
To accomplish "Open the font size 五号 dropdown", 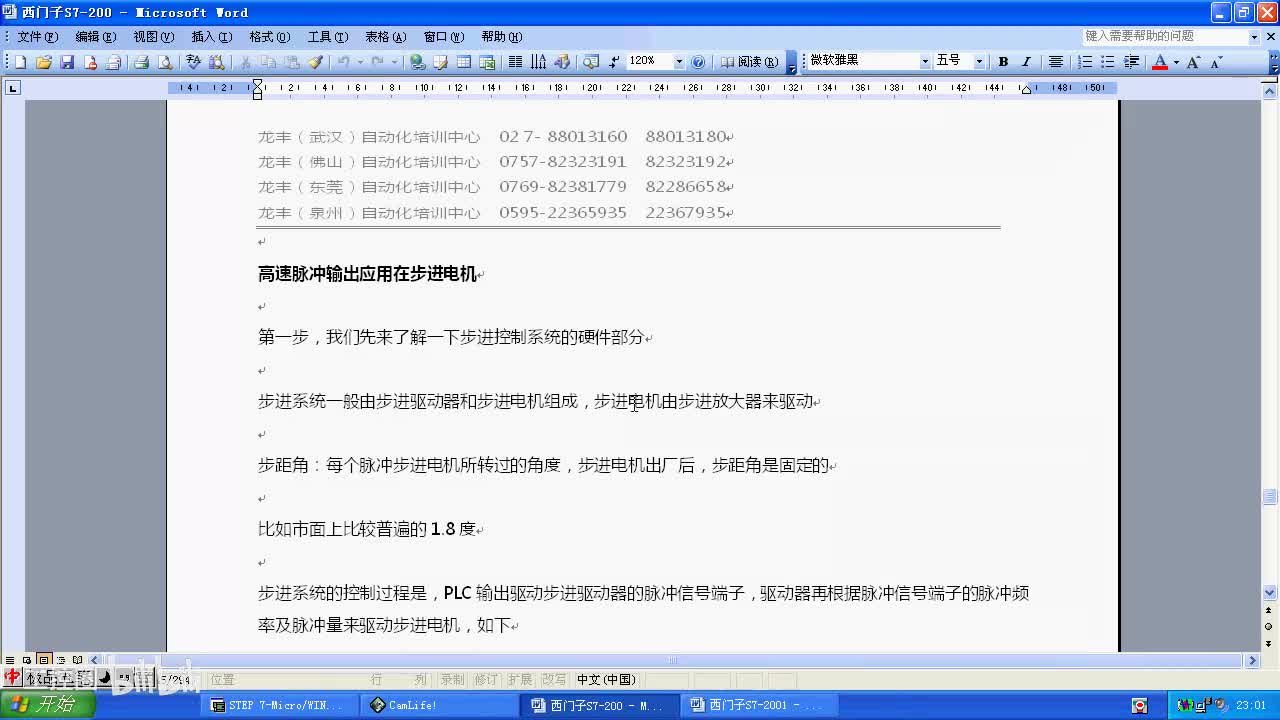I will (979, 62).
